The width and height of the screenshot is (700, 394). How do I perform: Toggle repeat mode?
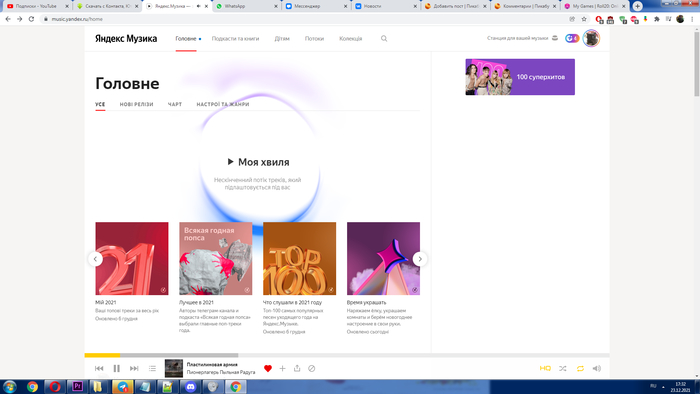(580, 368)
